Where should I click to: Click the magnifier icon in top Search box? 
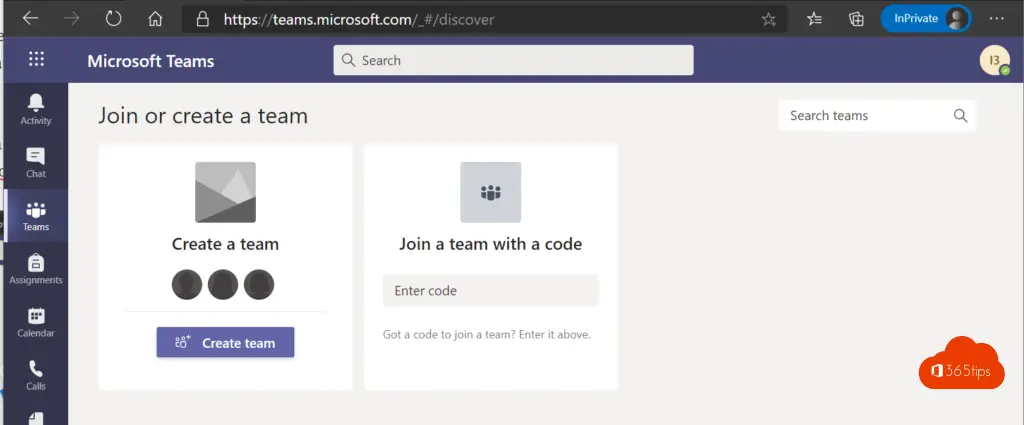(348, 60)
